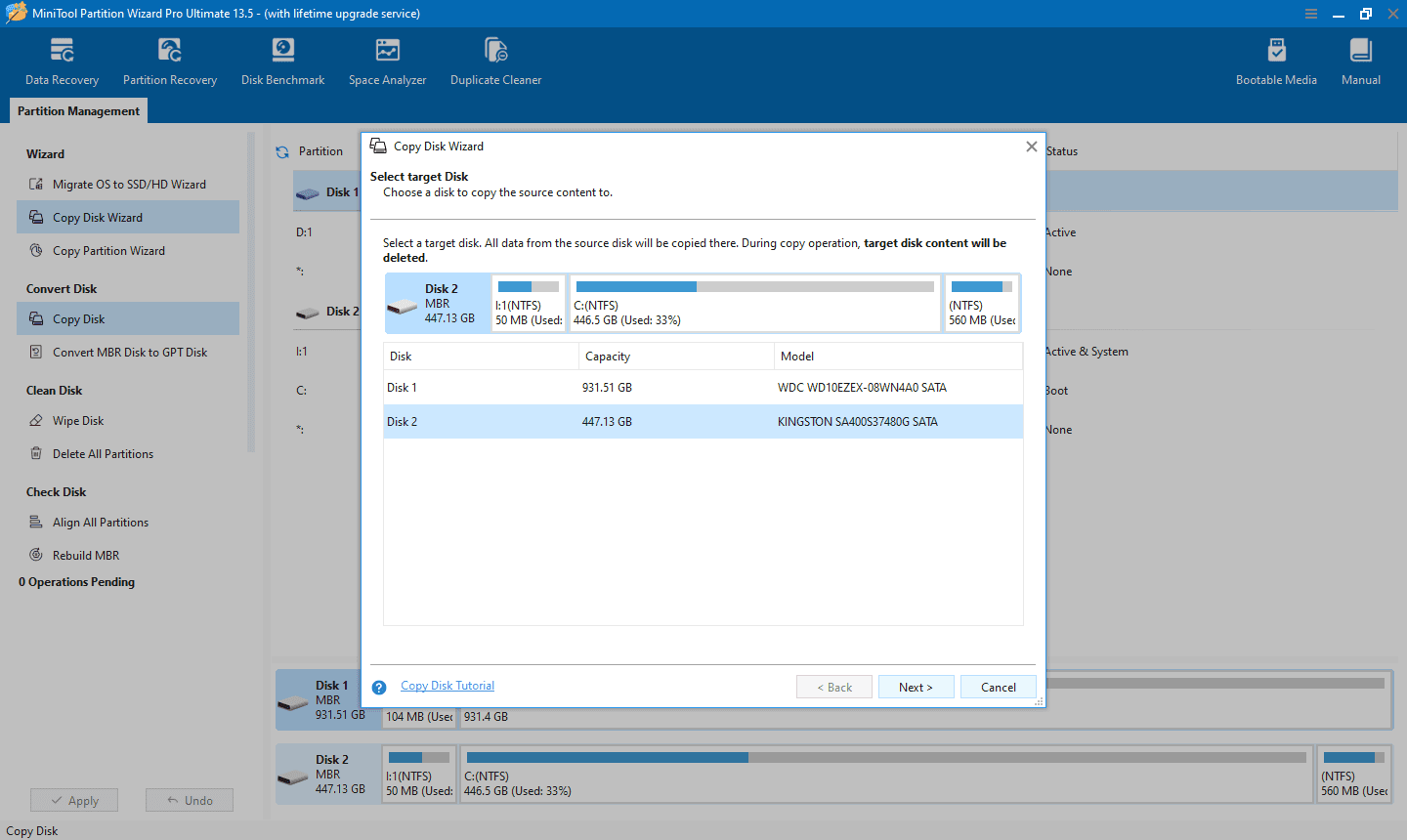Open the Bootable Media creator
Viewport: 1407px width, 840px height.
click(x=1276, y=61)
